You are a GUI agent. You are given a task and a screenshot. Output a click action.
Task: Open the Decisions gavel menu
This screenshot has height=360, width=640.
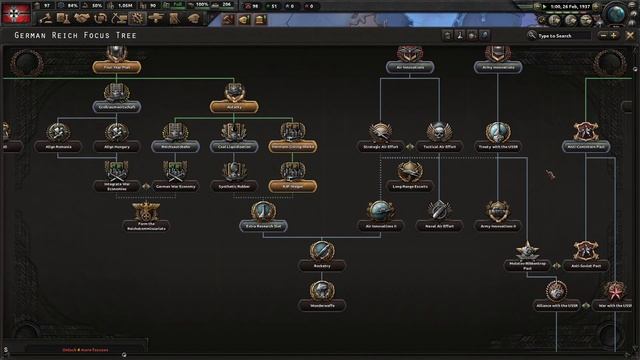(x=45, y=18)
